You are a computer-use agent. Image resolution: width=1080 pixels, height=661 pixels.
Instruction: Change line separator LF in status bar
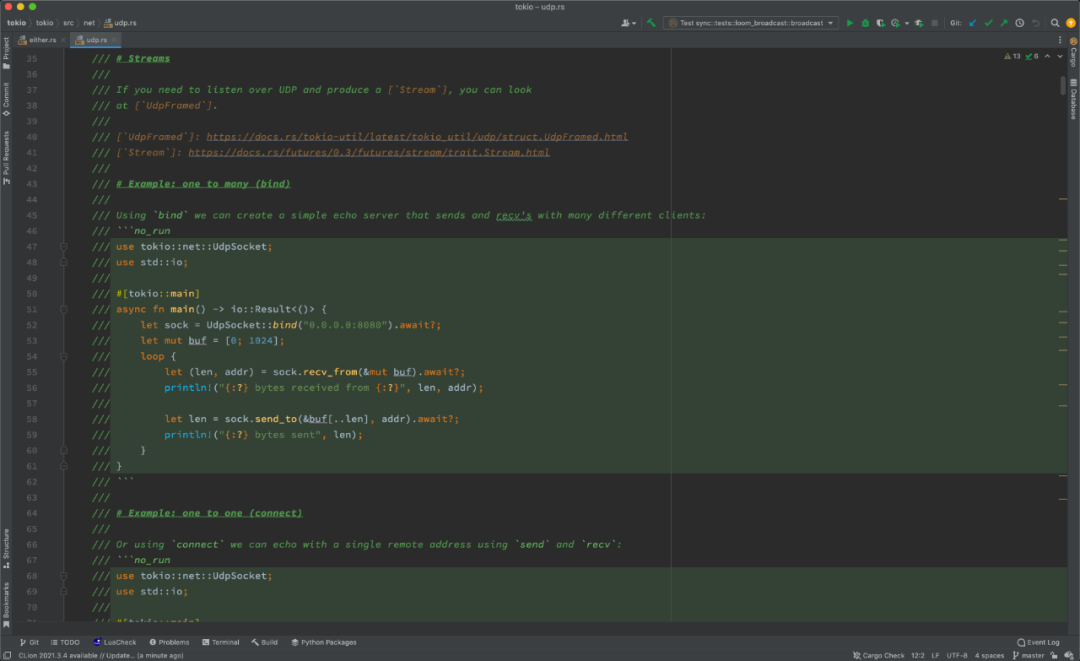[935, 655]
